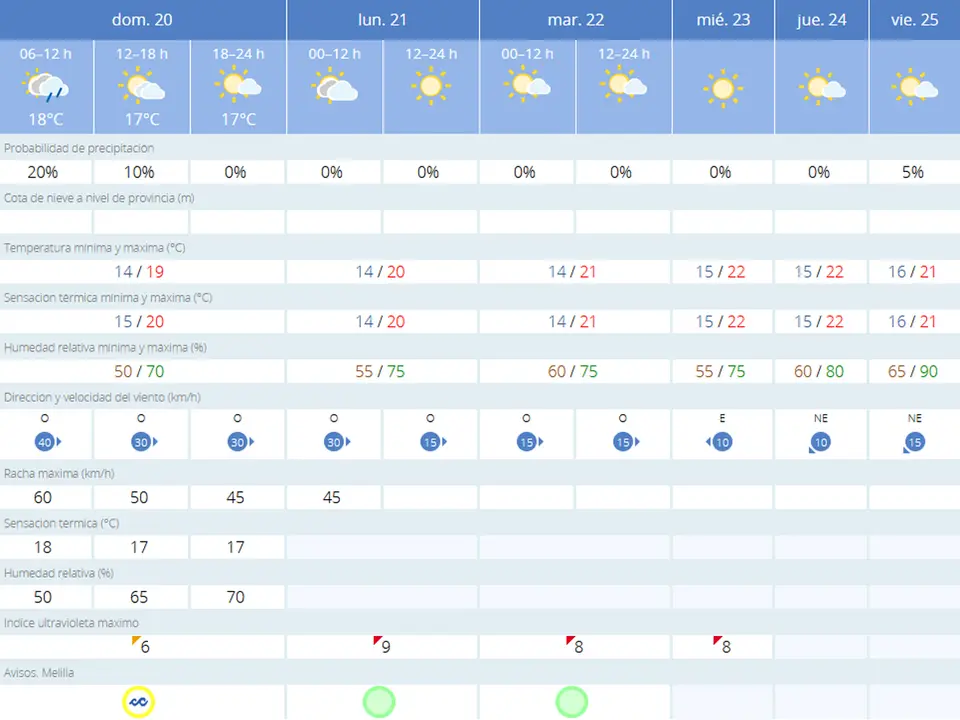The width and height of the screenshot is (960, 720).
Task: Click the lun. 21 day header
Action: tap(383, 20)
